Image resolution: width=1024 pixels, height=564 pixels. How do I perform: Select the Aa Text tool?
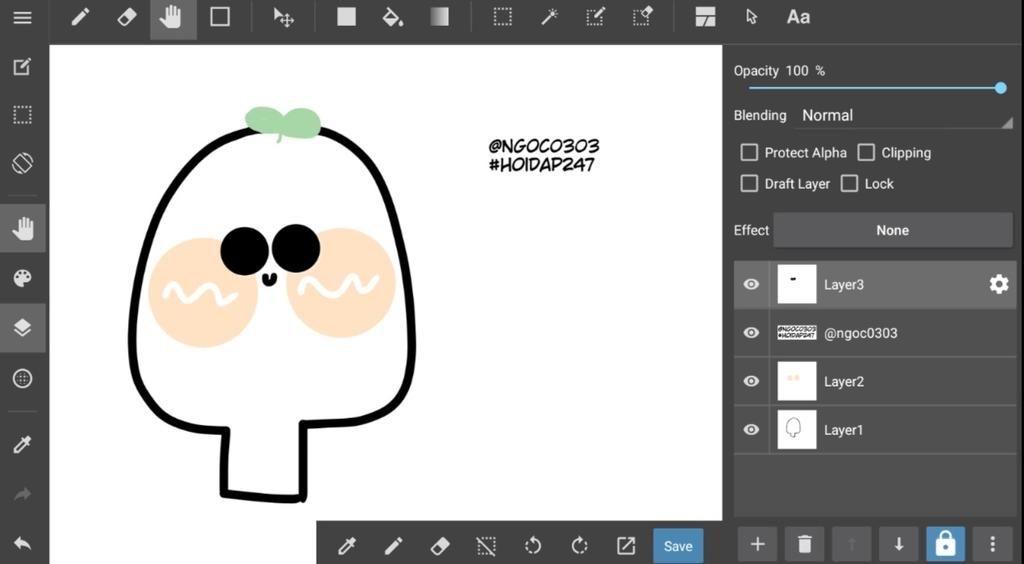pyautogui.click(x=798, y=18)
